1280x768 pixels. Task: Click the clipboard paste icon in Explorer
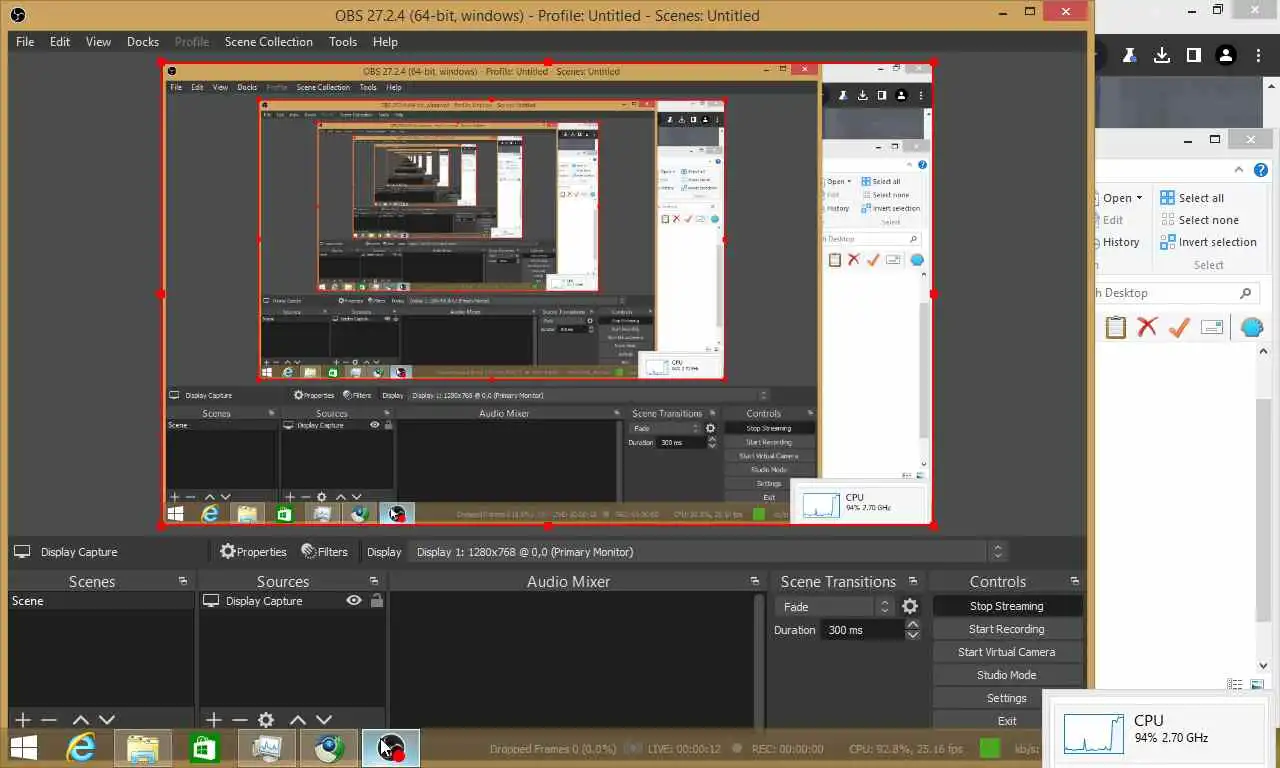(x=1116, y=327)
